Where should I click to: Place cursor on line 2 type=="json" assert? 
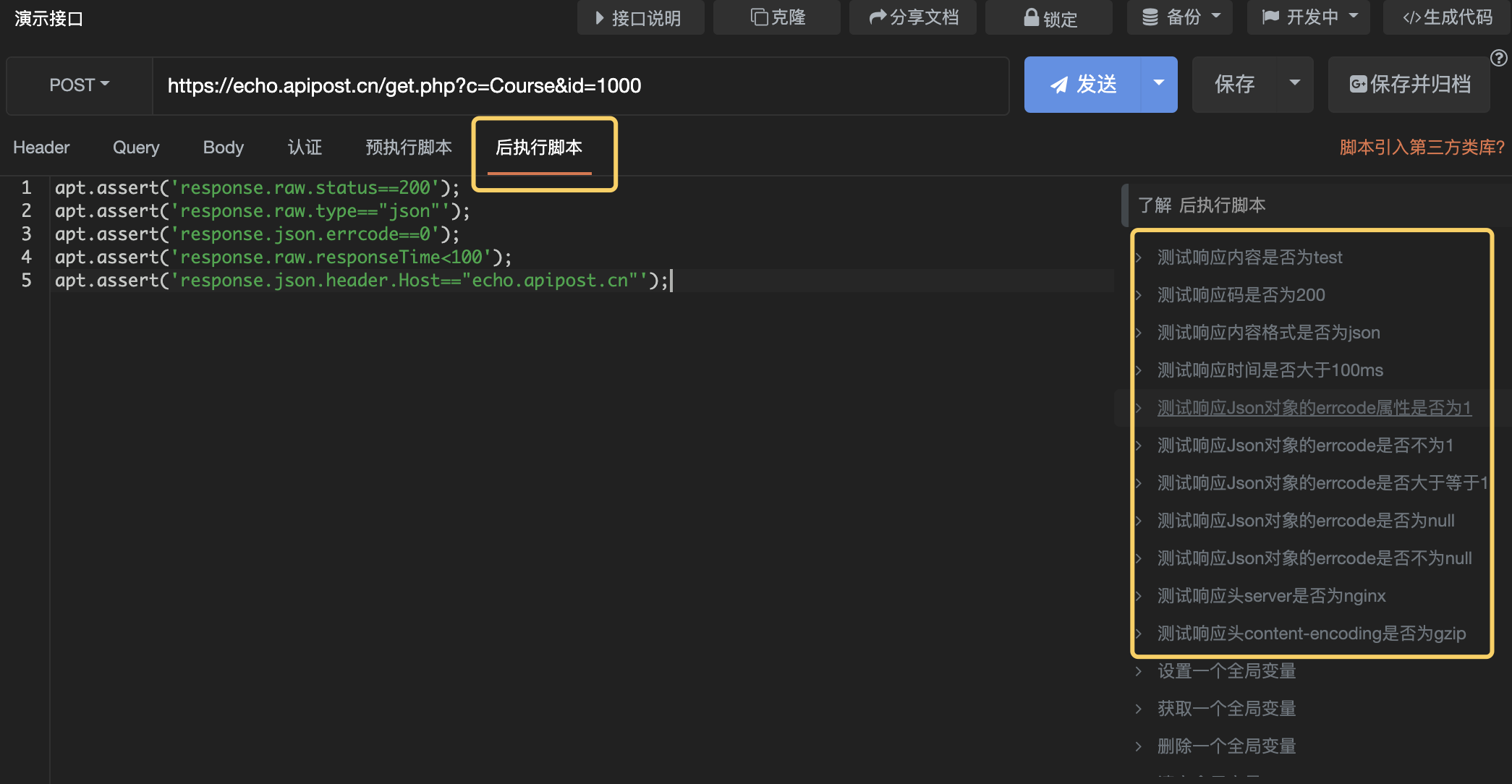point(262,211)
